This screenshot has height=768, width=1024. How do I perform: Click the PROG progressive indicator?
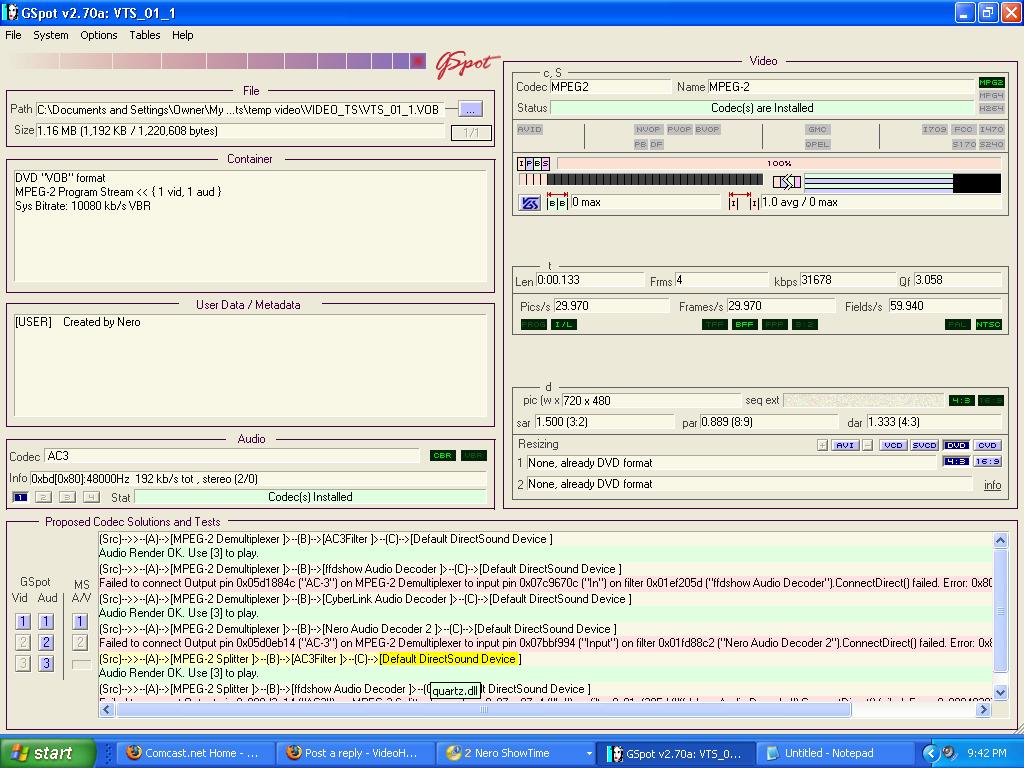534,325
